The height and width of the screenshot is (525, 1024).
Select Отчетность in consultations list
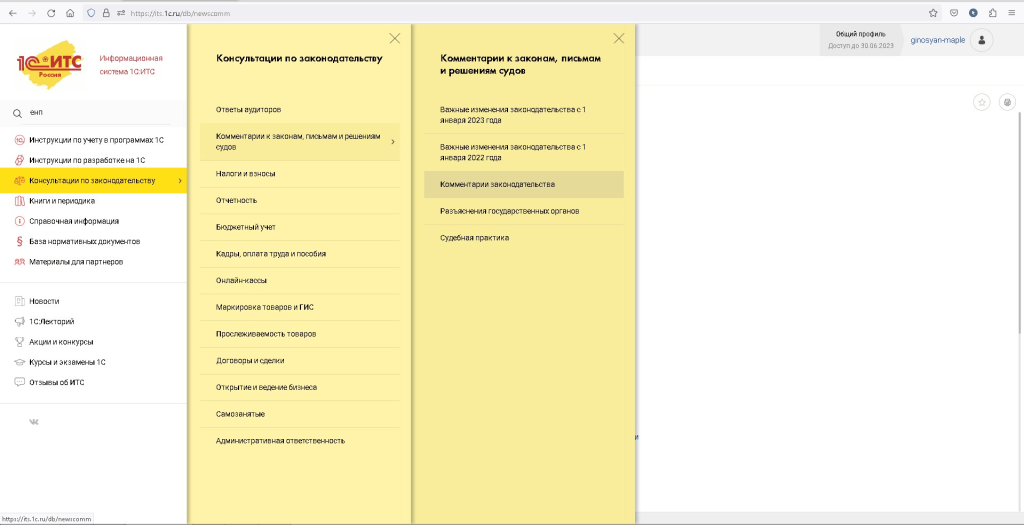(300, 200)
